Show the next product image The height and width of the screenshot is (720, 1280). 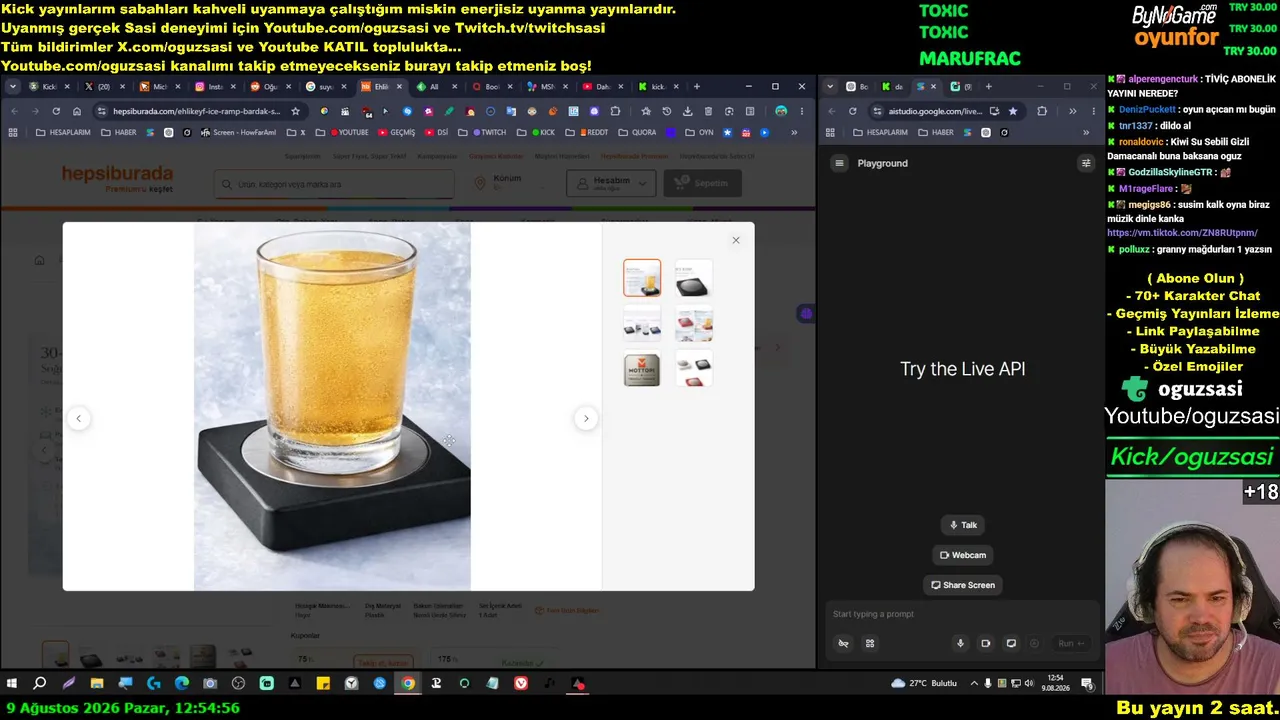(x=586, y=418)
